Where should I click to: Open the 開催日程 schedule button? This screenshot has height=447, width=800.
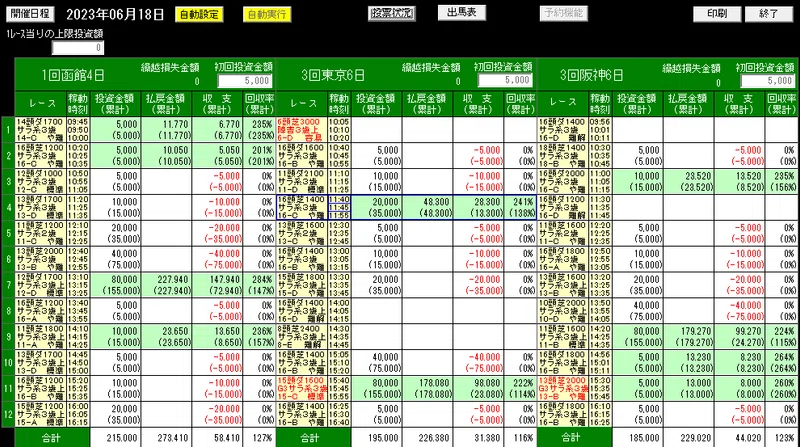tap(30, 14)
